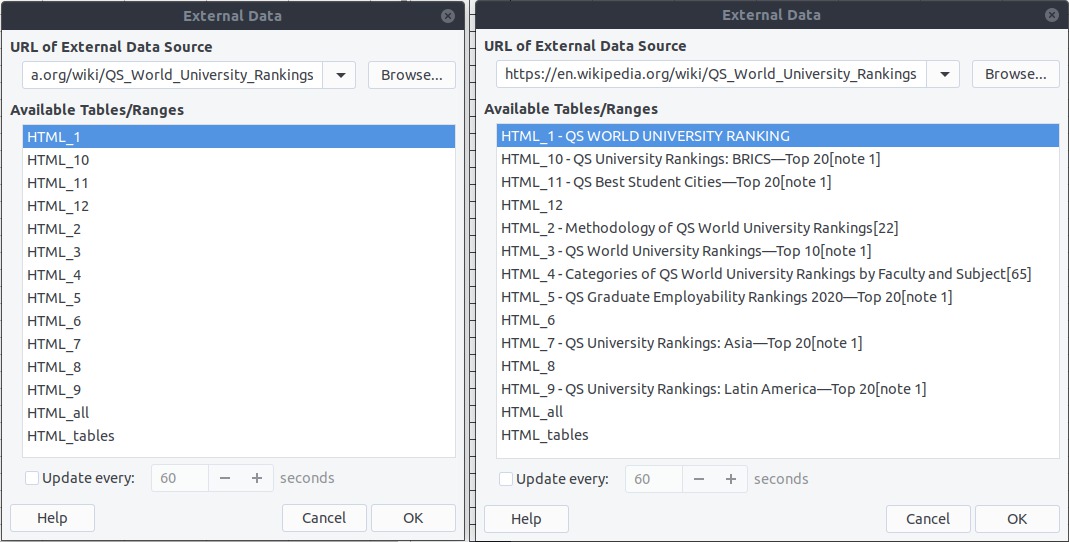Close the left External Data dialog
Viewport: 1069px width, 542px height.
448,16
